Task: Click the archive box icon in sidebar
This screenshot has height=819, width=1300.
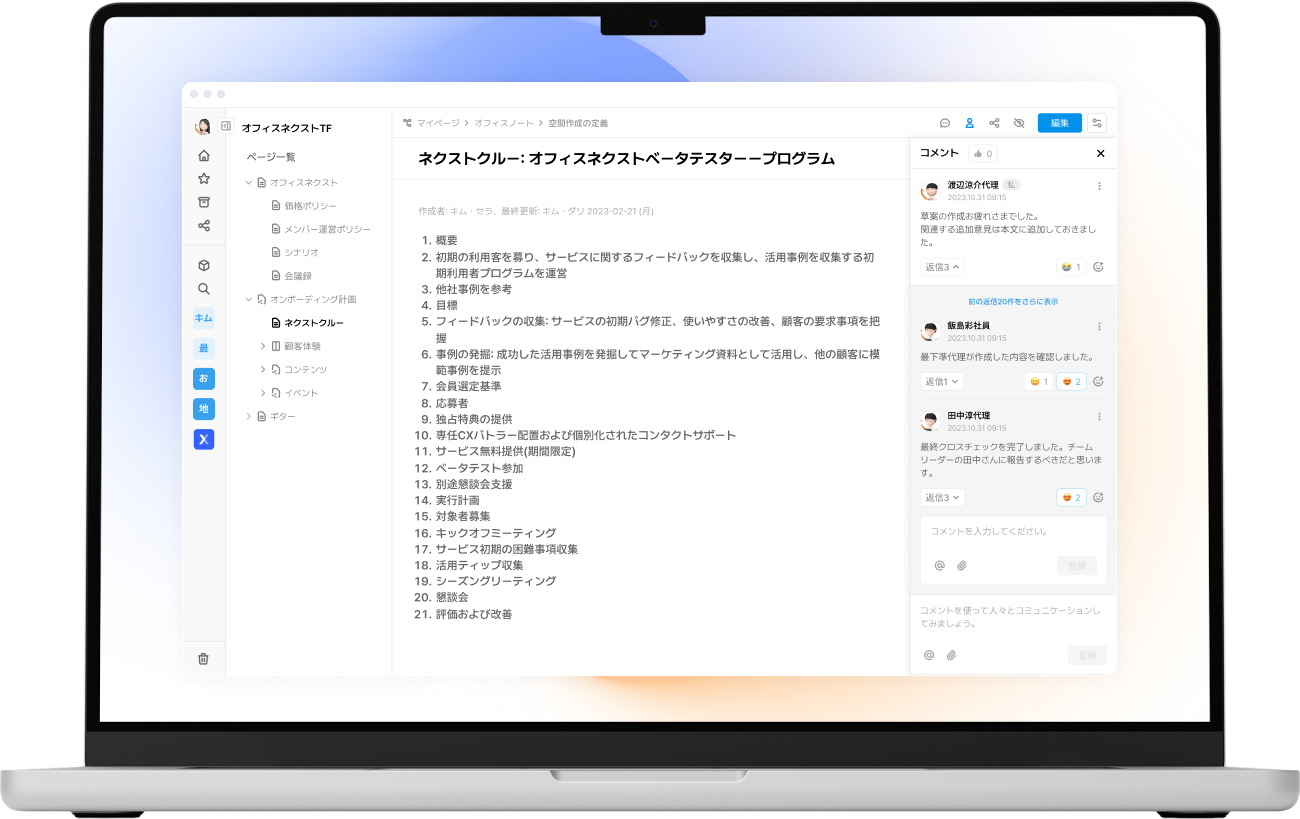Action: pyautogui.click(x=204, y=202)
